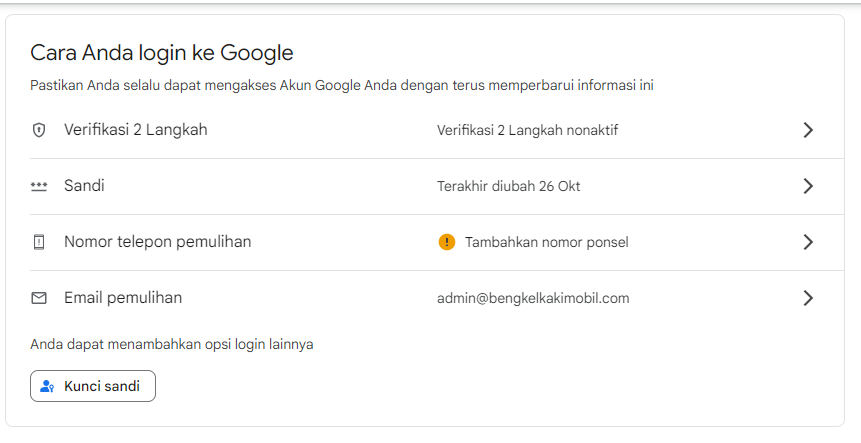Click the "Verifikasi 2 Langkah nonaktif" status text
The height and width of the screenshot is (443, 861).
528,131
